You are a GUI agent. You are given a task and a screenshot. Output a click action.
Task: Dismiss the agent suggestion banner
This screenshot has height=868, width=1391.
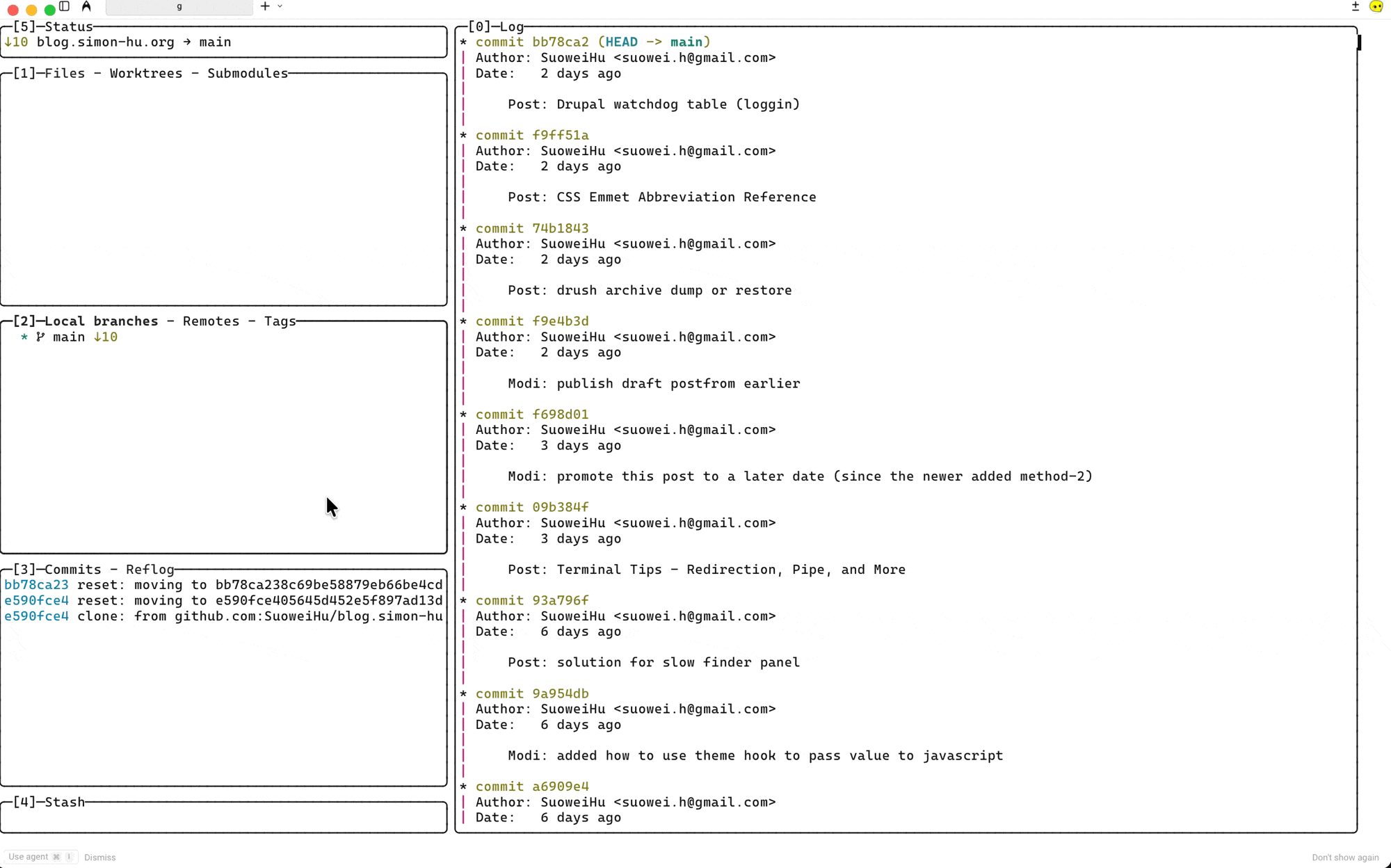pos(100,858)
